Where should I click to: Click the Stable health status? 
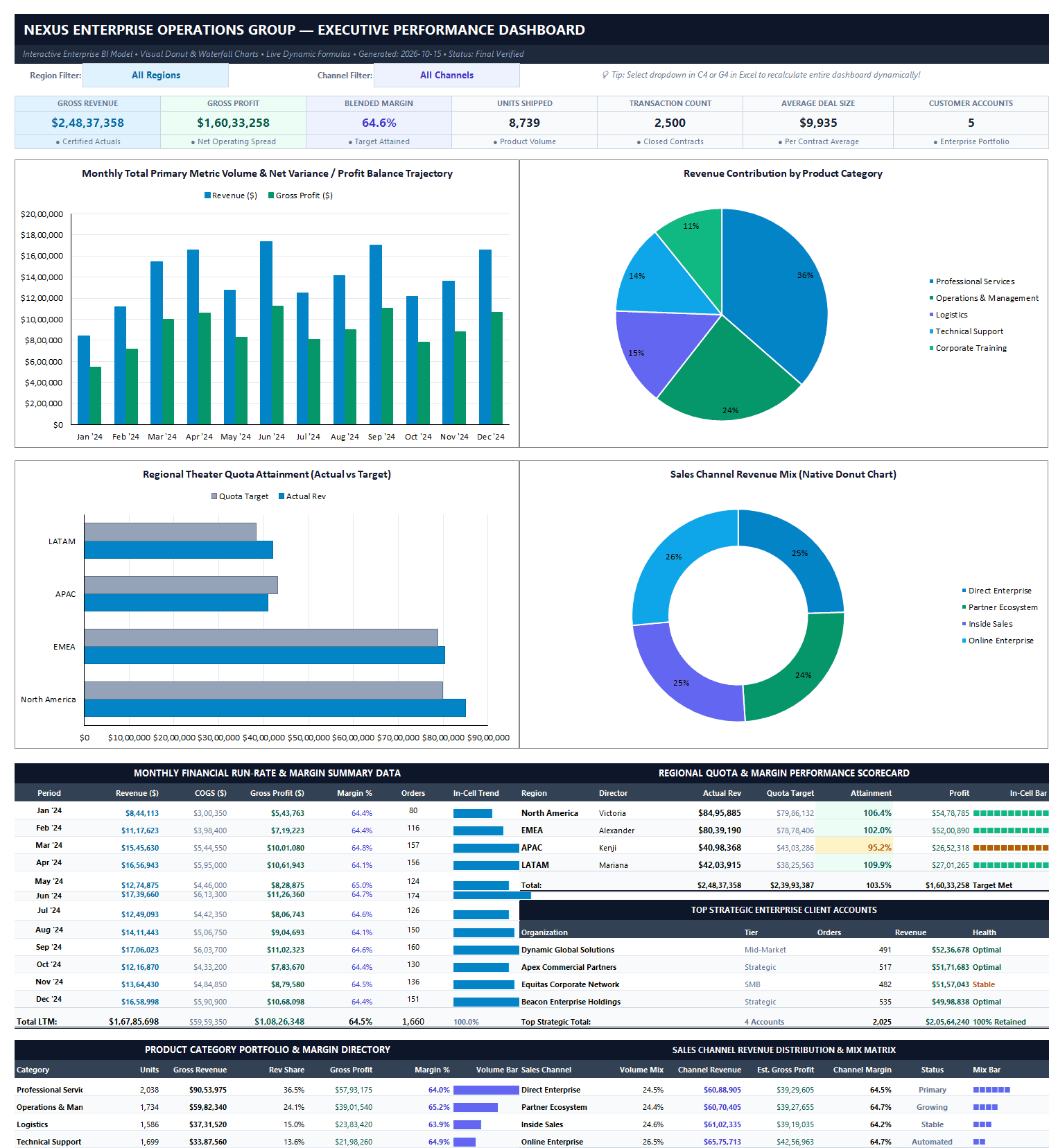[x=983, y=984]
